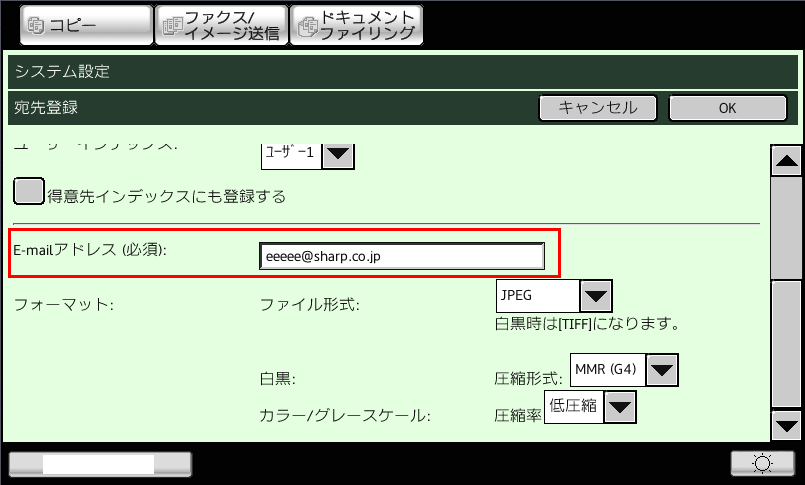This screenshot has width=805, height=485.
Task: Confirm with the OK button
Action: [727, 108]
